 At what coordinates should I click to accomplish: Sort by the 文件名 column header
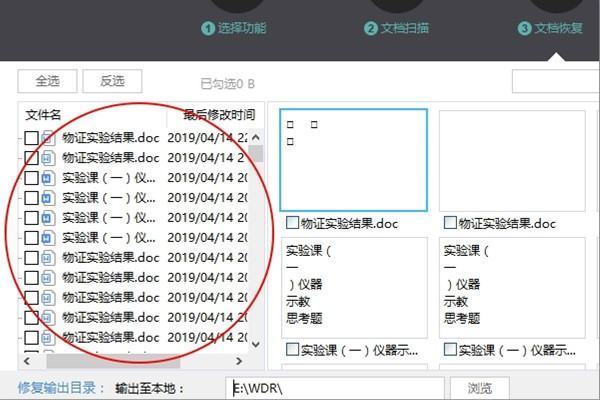(x=43, y=114)
